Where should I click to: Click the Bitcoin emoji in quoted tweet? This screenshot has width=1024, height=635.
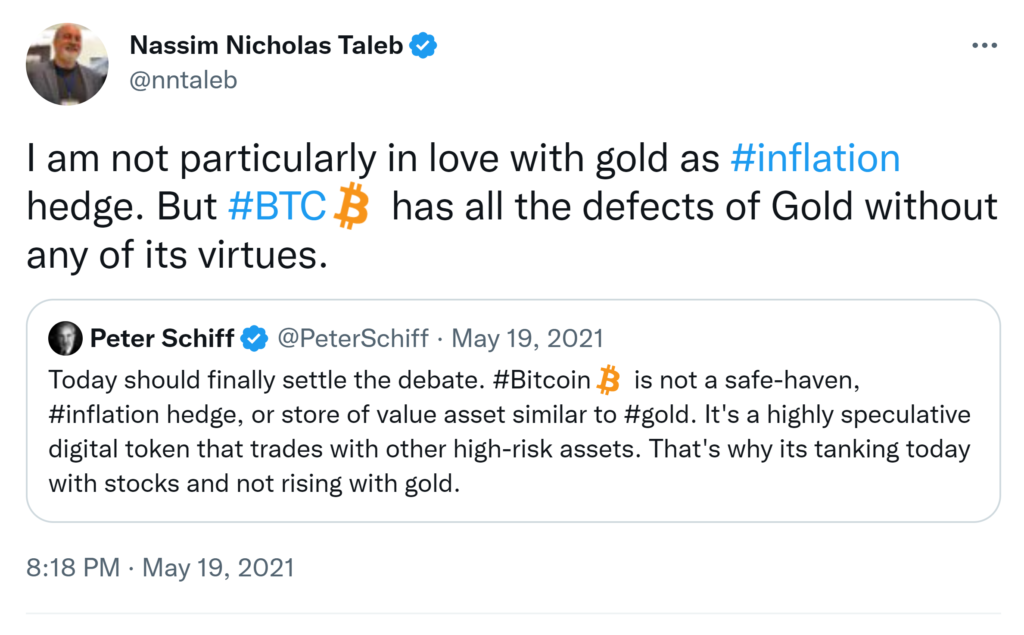[608, 381]
